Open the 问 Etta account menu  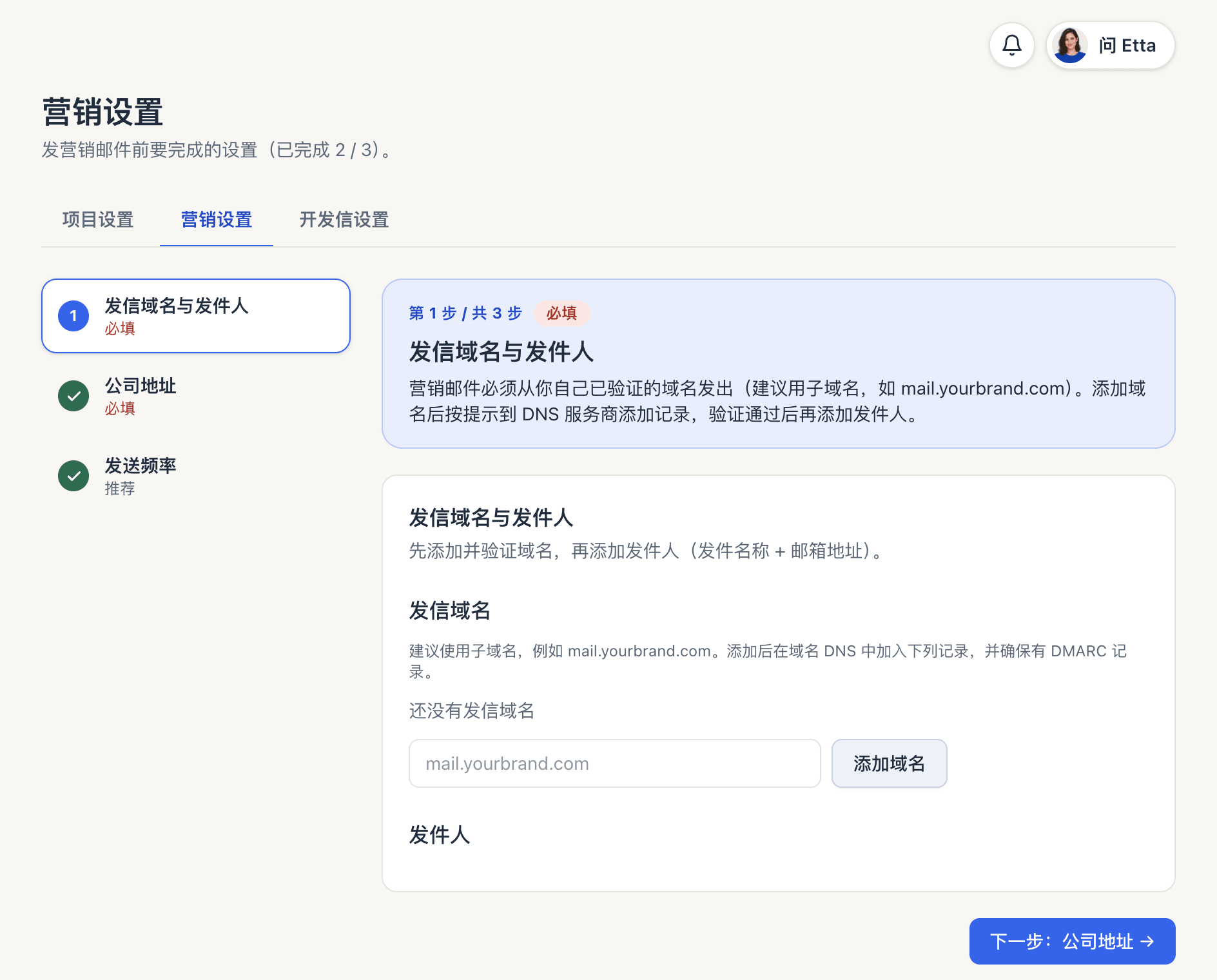click(1110, 45)
